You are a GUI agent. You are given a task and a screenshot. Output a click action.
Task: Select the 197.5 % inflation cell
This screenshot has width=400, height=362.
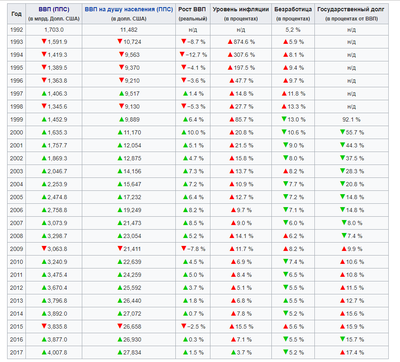pos(241,68)
